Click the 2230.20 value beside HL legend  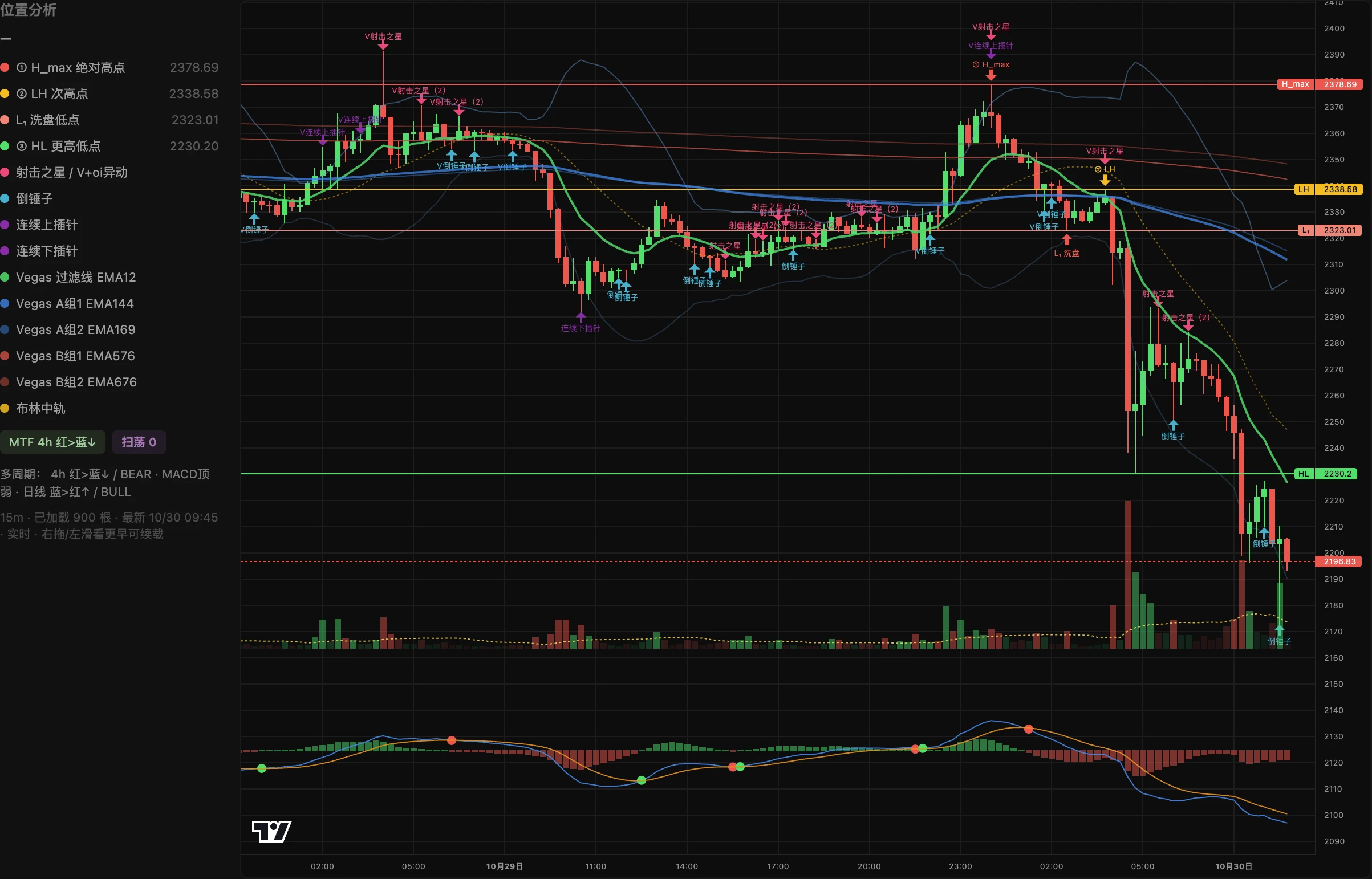click(x=194, y=146)
